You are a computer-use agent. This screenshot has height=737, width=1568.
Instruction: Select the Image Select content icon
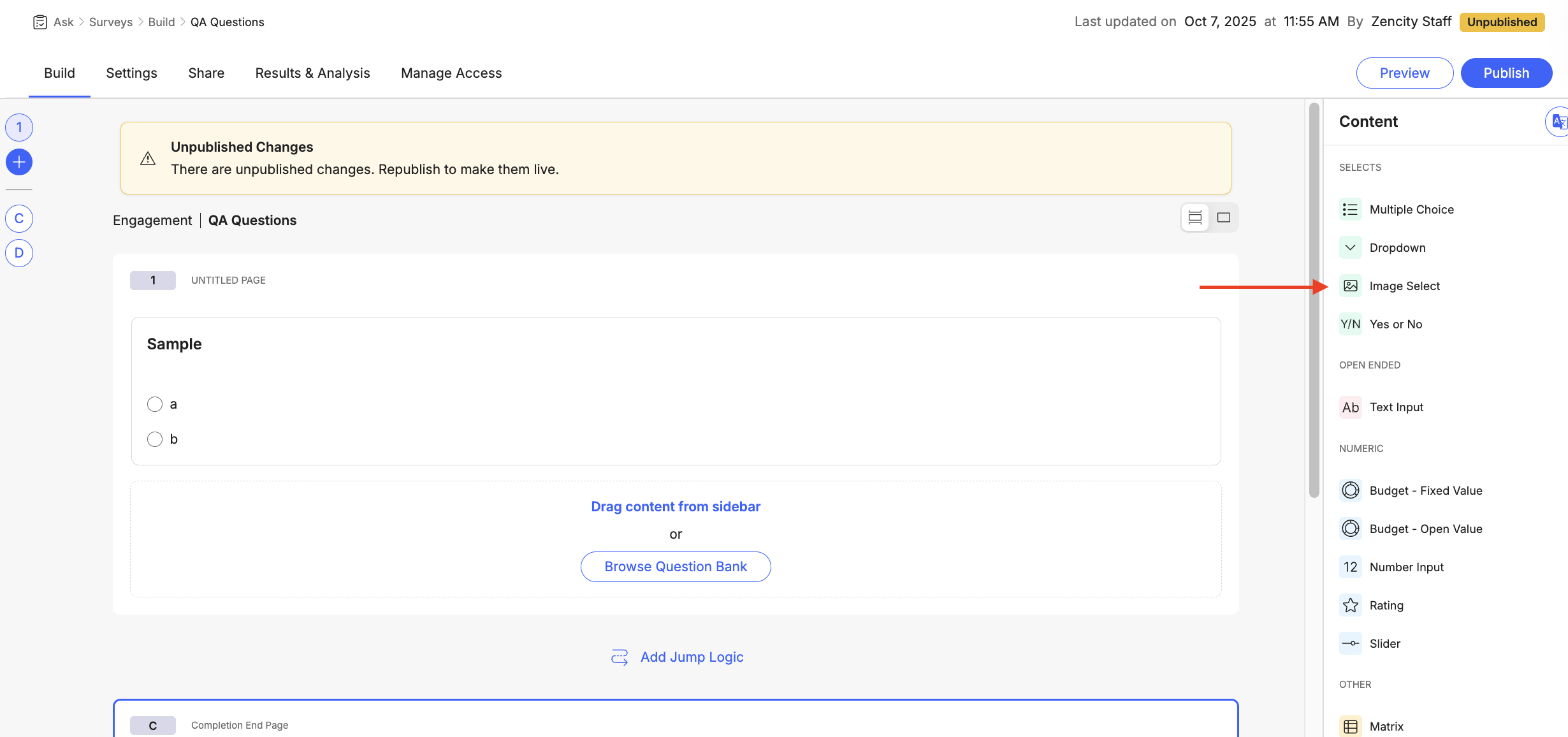(x=1350, y=286)
